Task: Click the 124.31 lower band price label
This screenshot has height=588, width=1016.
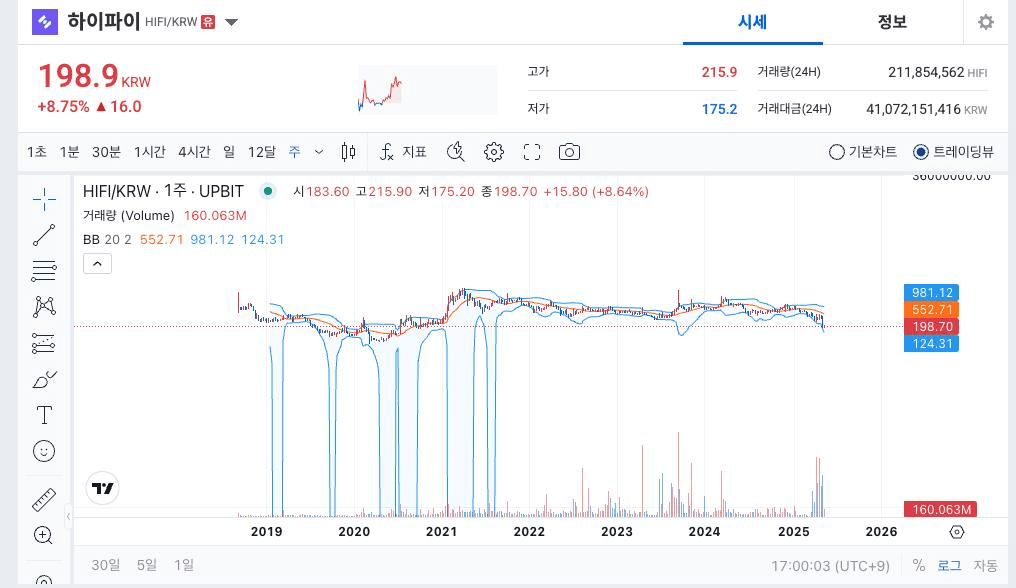Action: pos(931,344)
